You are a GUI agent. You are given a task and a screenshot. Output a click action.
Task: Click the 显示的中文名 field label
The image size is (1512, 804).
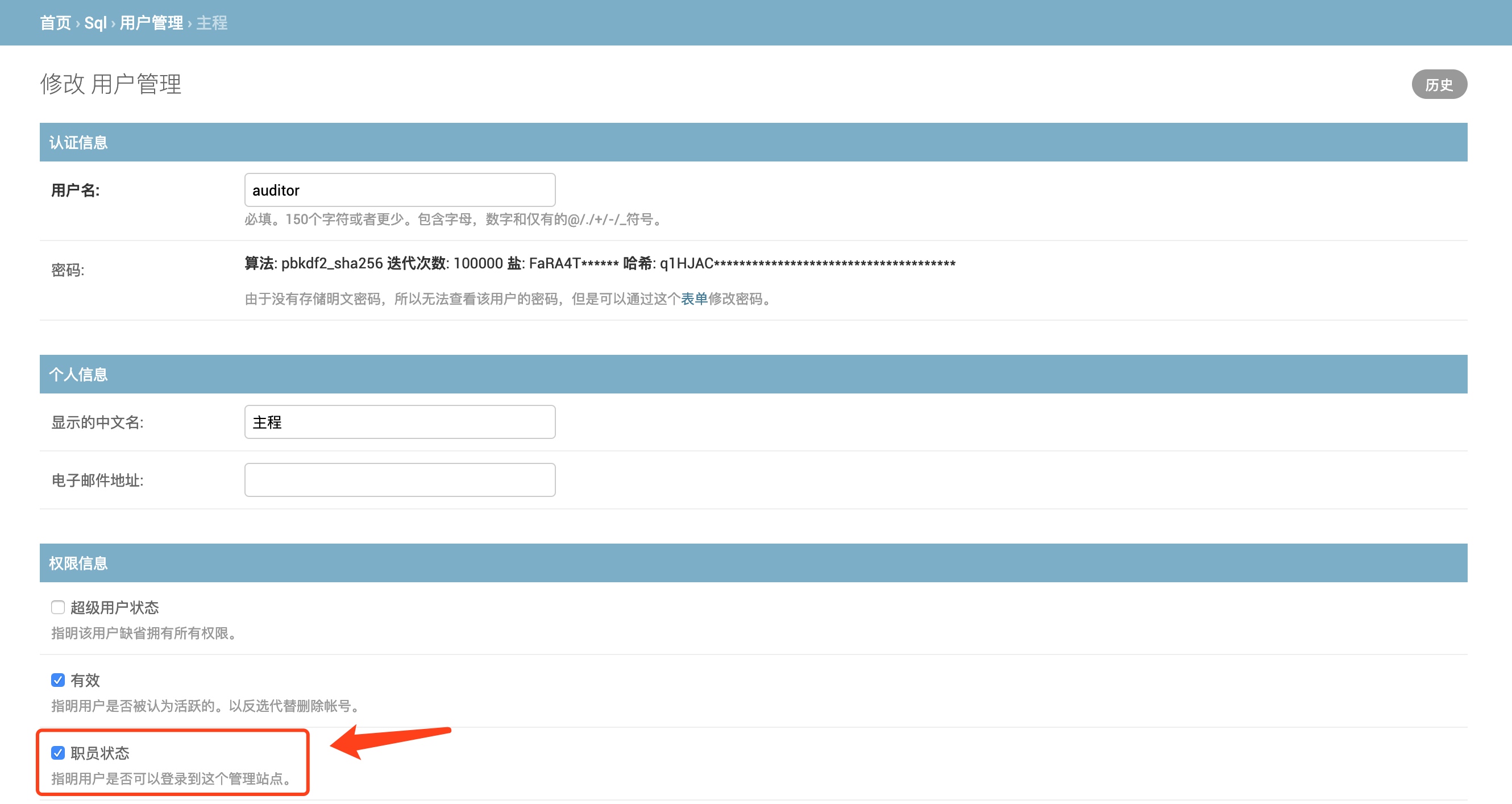click(97, 422)
